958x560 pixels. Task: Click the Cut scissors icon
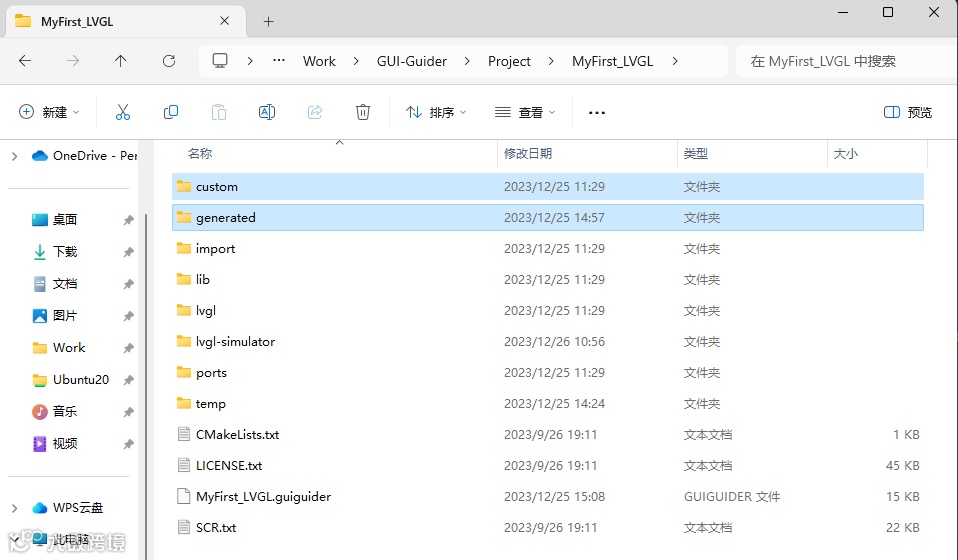tap(123, 112)
